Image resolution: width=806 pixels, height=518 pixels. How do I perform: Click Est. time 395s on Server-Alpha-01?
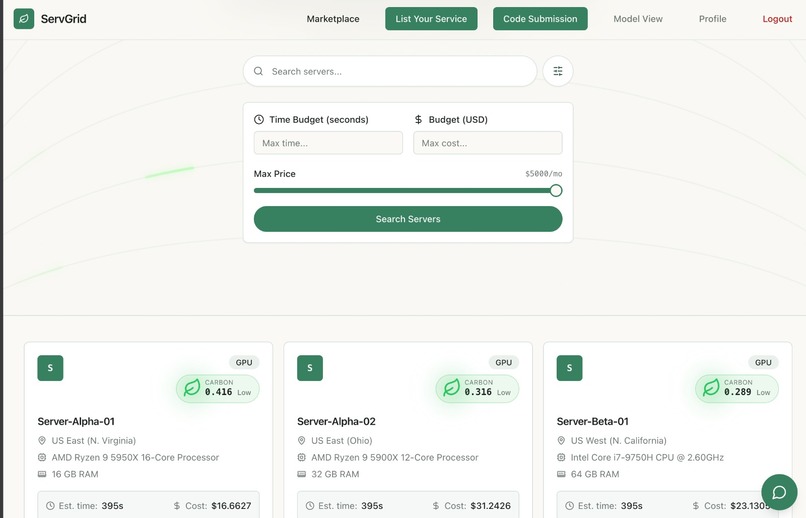point(85,506)
